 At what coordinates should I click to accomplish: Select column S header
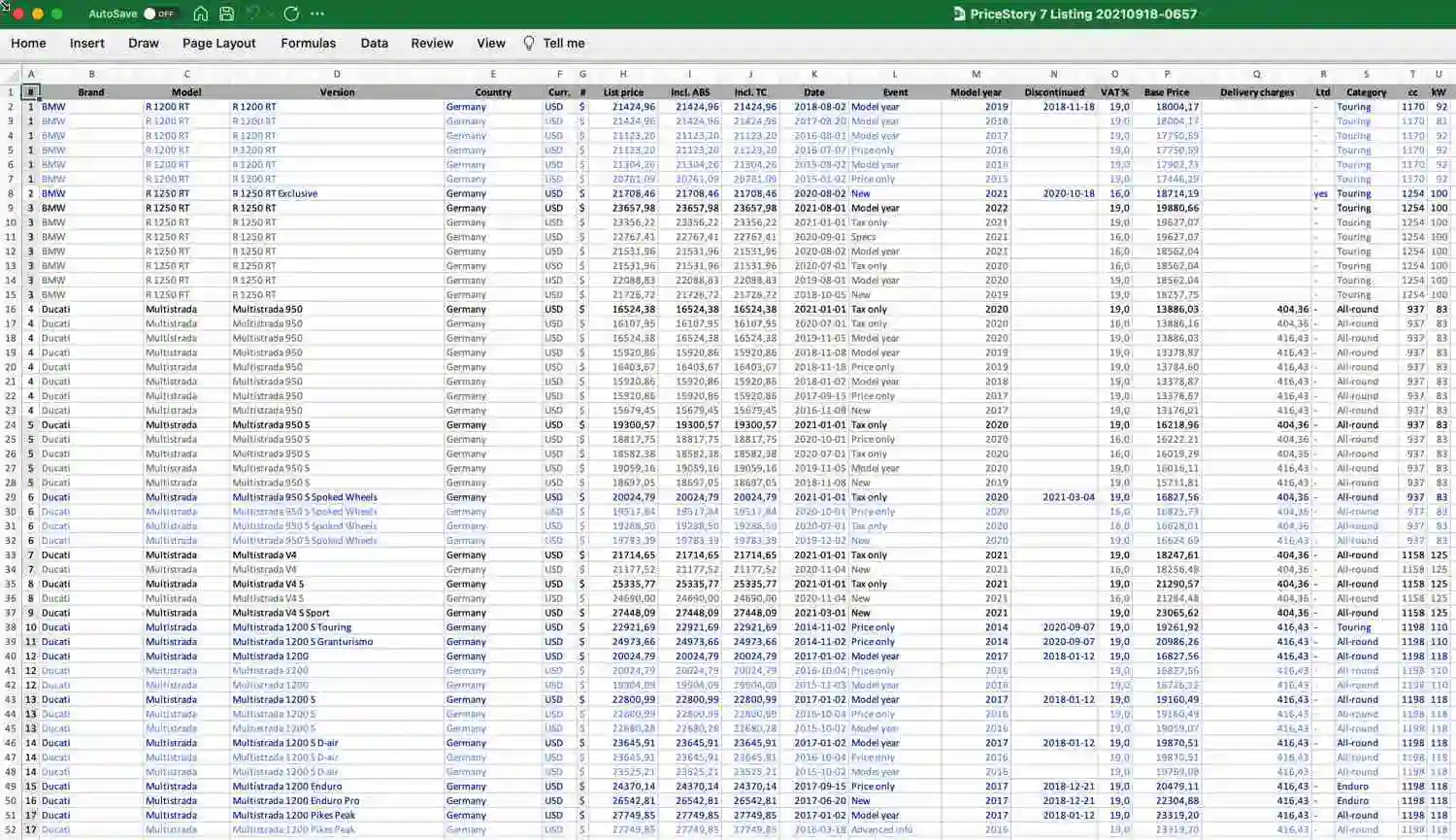coord(1367,74)
